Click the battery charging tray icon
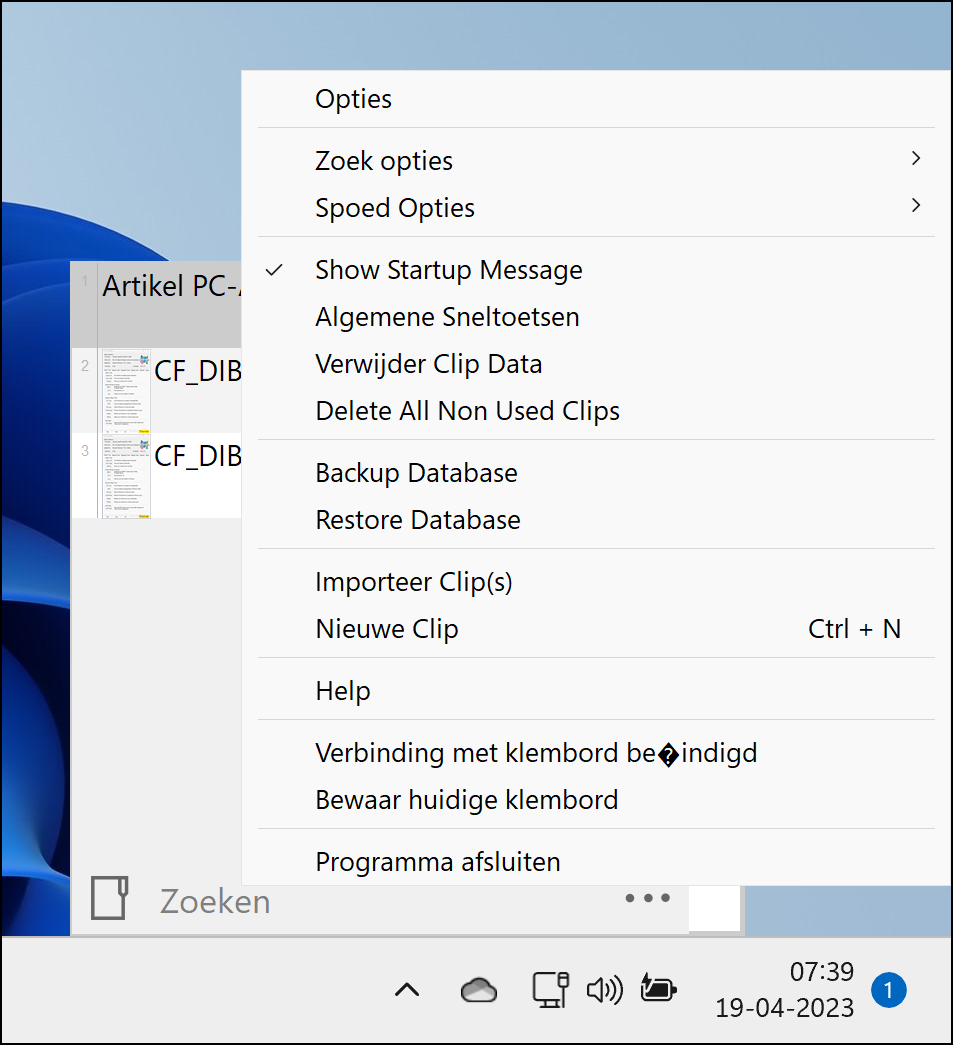953x1045 pixels. 658,988
